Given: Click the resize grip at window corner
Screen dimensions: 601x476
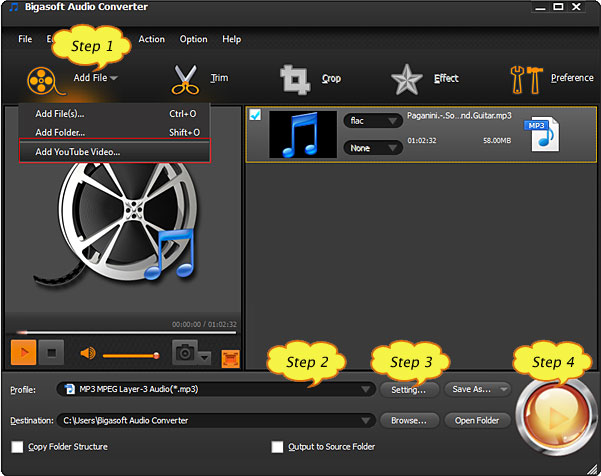Looking at the screenshot, I should coord(593,468).
